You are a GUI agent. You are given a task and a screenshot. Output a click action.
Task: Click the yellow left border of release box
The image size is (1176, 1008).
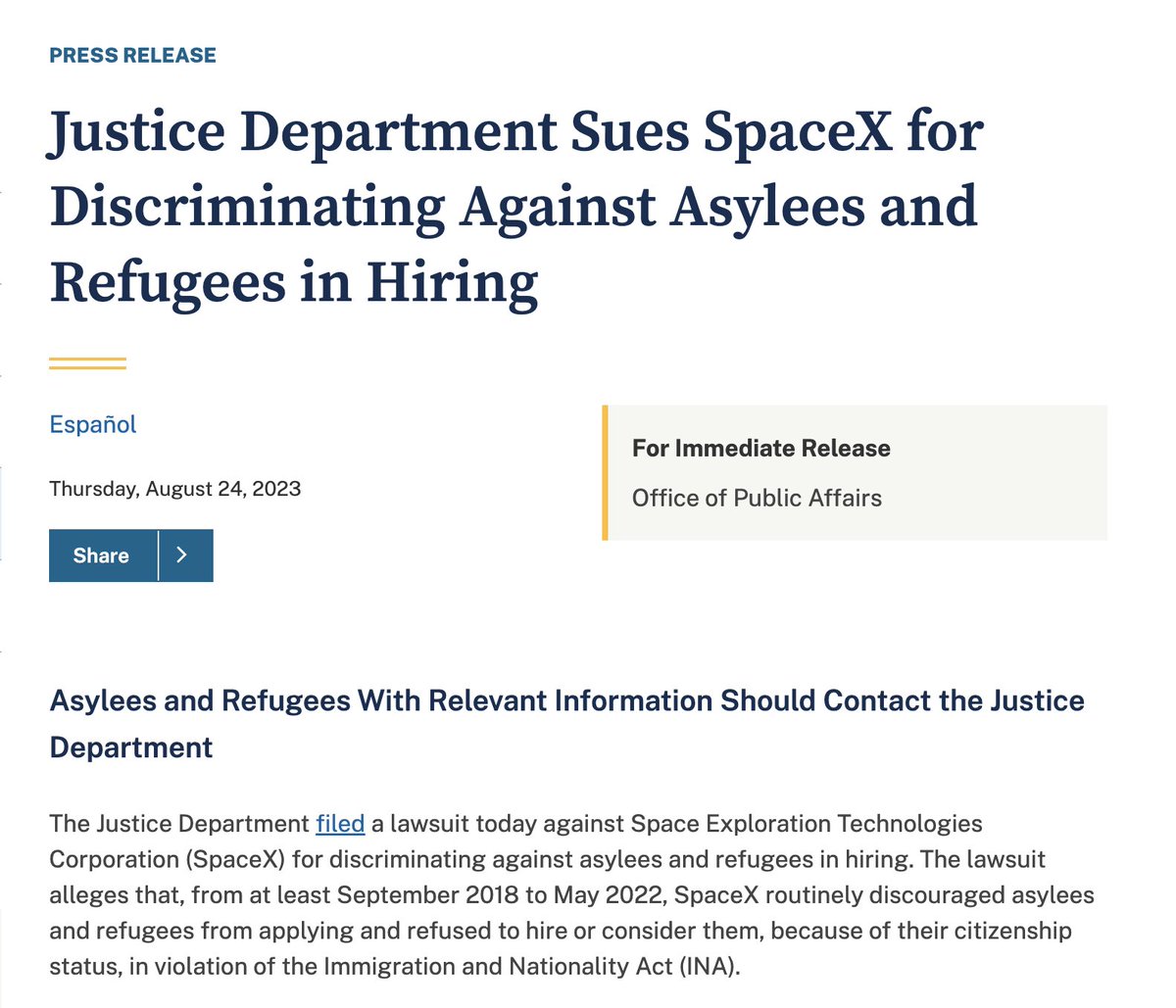(605, 472)
